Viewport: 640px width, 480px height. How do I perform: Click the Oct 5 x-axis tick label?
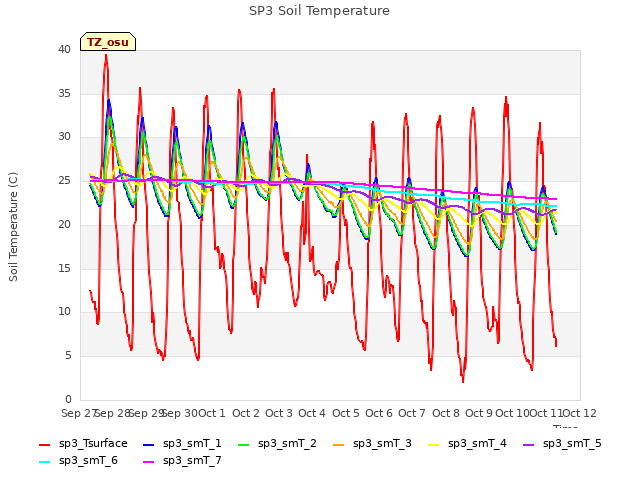tap(346, 413)
